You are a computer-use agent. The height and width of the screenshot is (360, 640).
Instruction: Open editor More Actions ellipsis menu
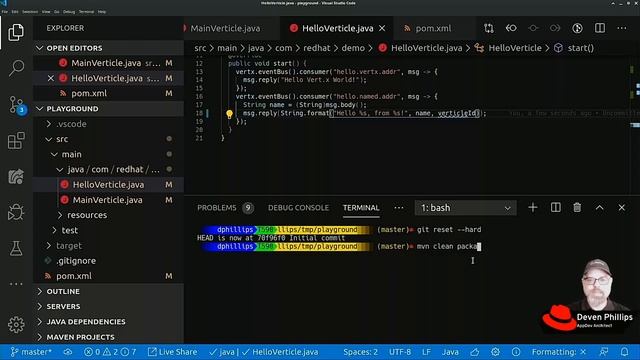(x=622, y=28)
